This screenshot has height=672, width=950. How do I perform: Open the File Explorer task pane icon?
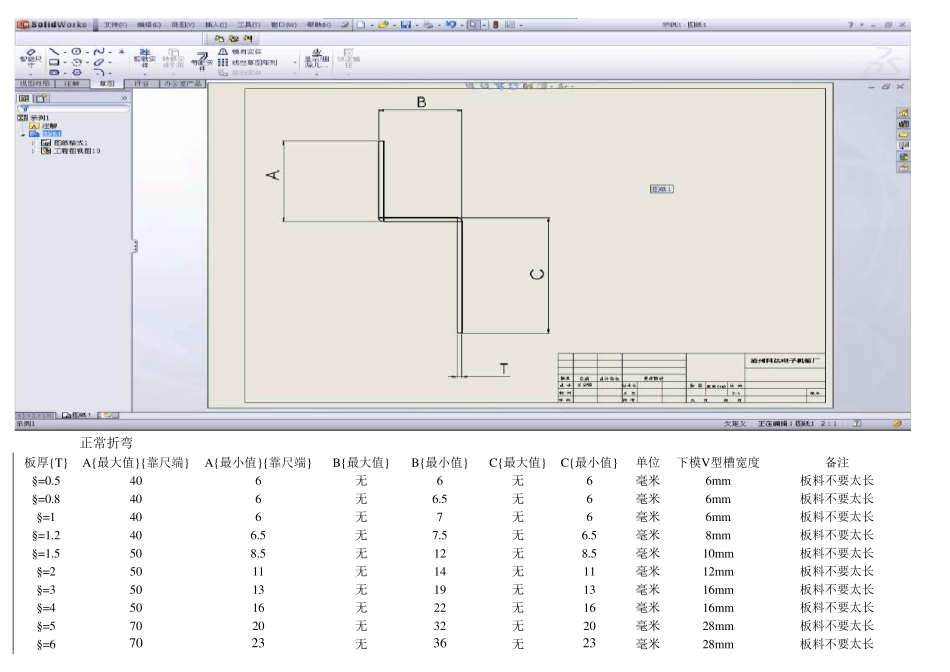(x=904, y=133)
